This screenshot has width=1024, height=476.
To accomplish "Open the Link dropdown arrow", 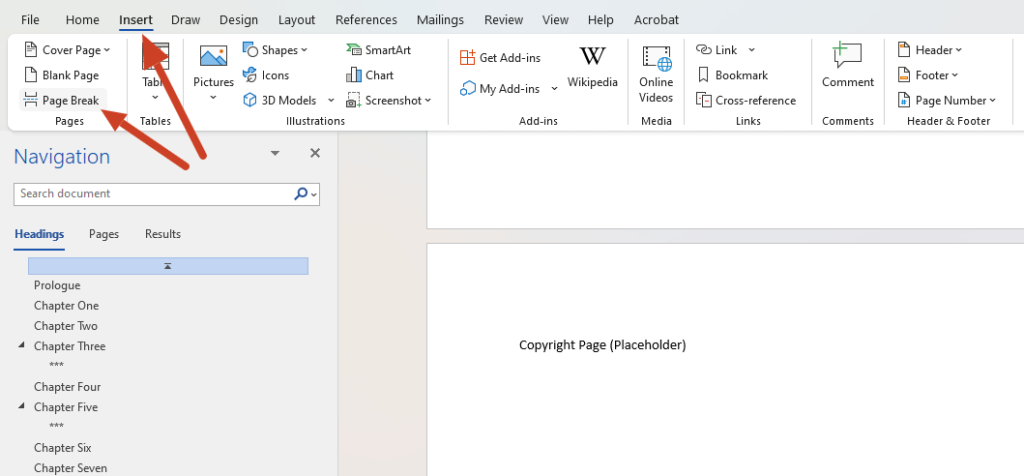I will pos(751,50).
